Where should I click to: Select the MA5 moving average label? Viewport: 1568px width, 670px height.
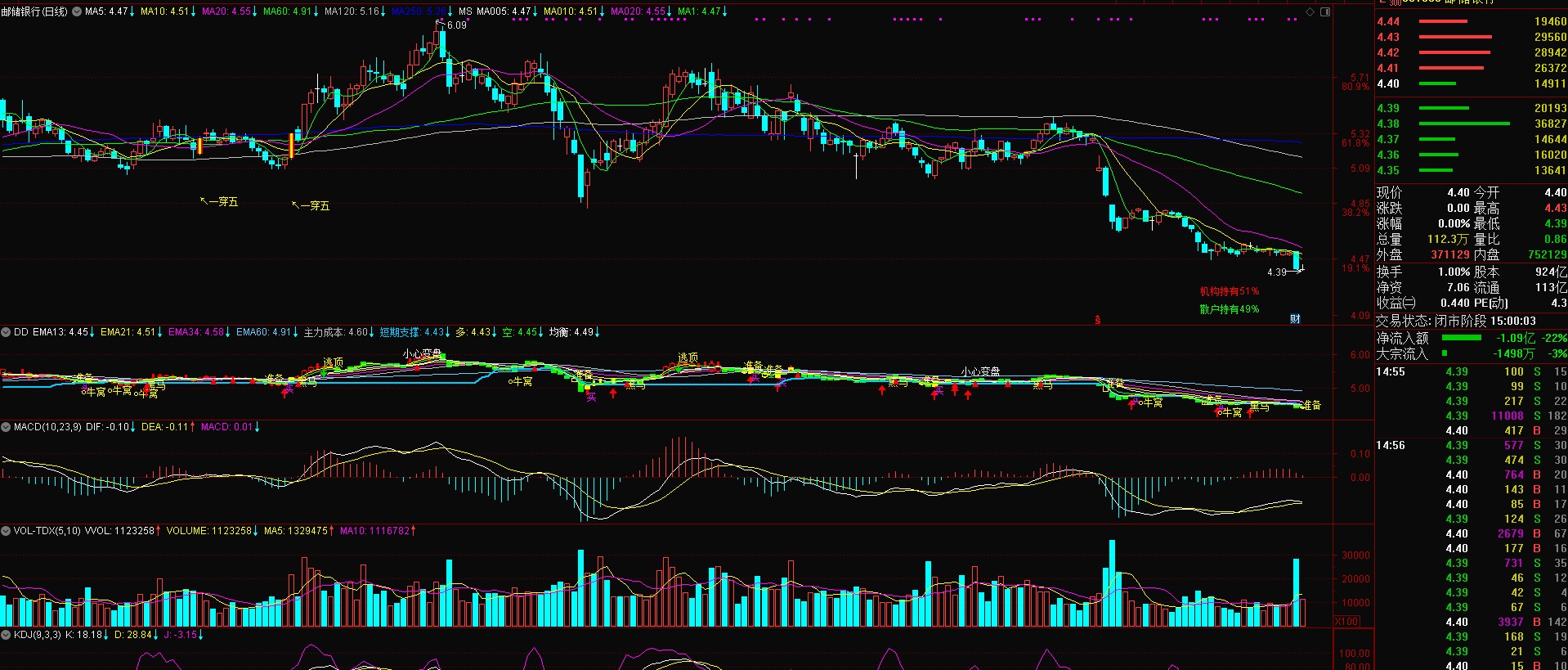click(x=107, y=11)
